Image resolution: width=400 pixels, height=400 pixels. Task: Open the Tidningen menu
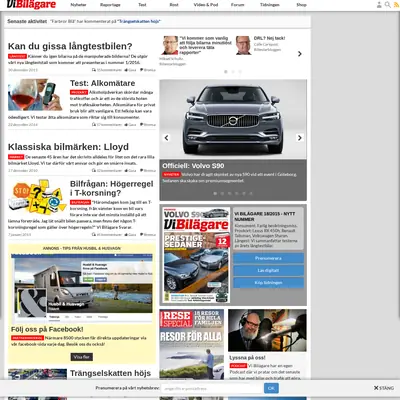[270, 5]
